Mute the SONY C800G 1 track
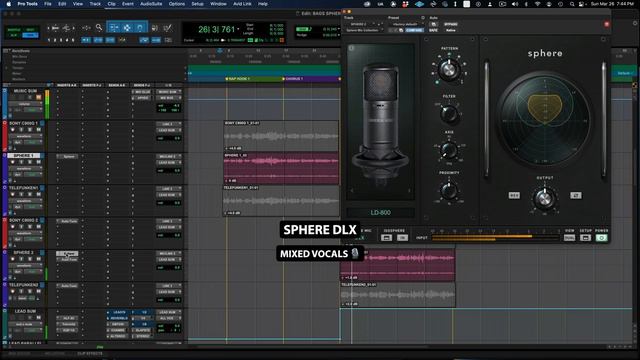640x360 pixels. [38, 129]
